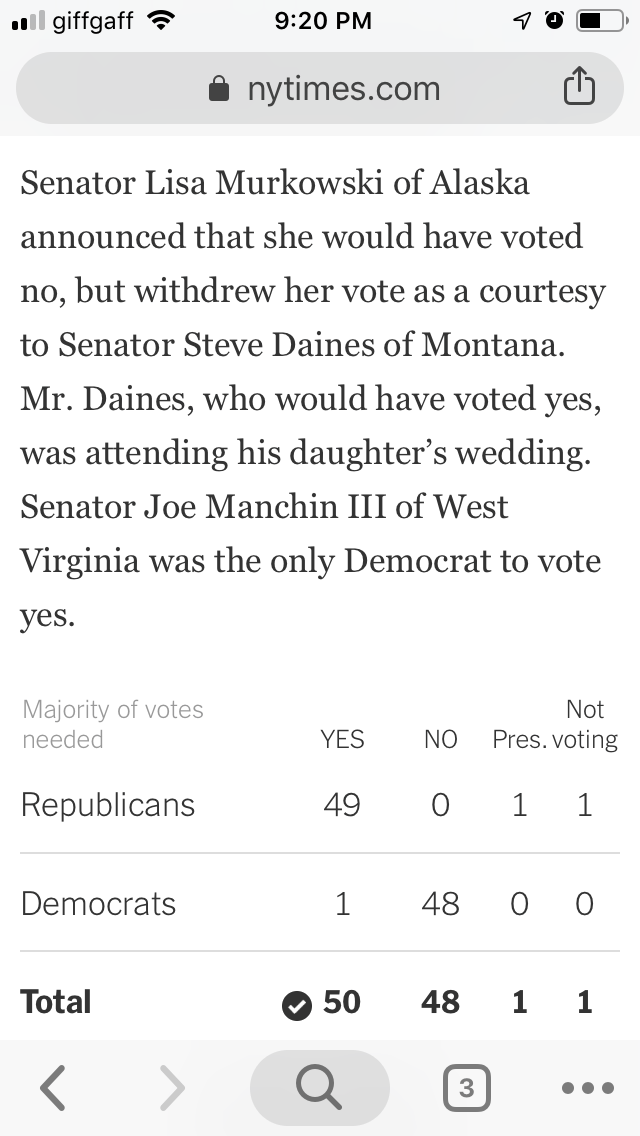Viewport: 640px width, 1136px height.
Task: Tap the Not voting column header
Action: 585,725
